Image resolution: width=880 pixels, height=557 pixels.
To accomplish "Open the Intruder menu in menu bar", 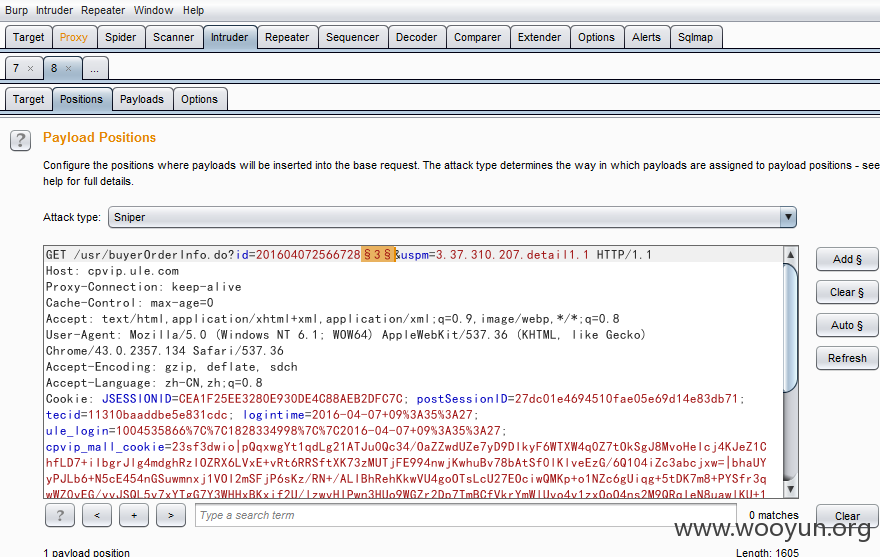I will [x=54, y=10].
